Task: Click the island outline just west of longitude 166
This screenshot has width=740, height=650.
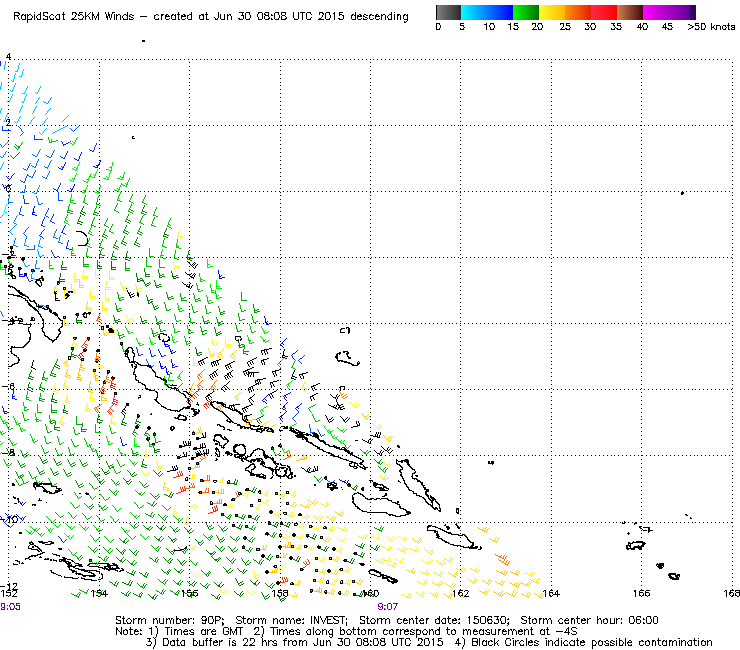Action: (635, 546)
